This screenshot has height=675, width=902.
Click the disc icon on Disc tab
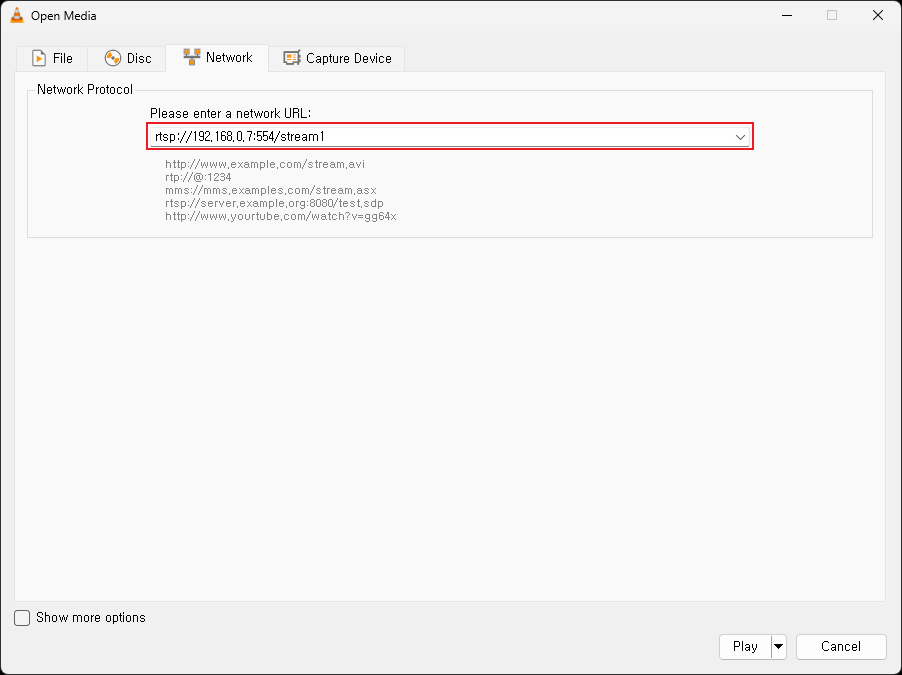tap(113, 59)
